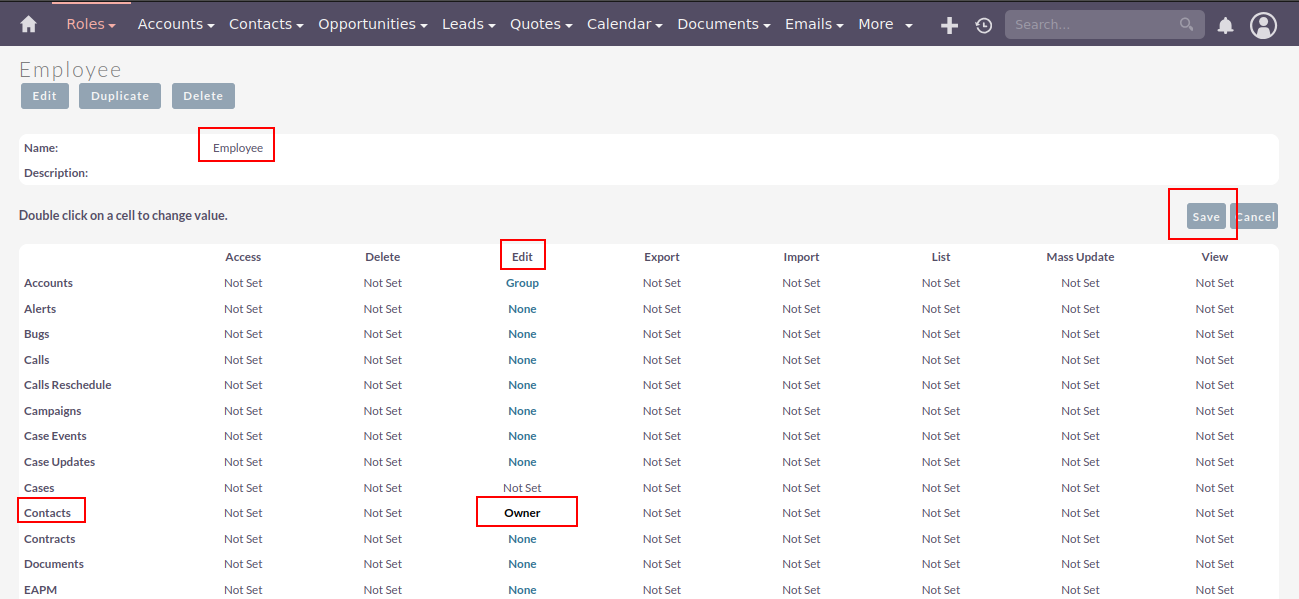This screenshot has height=599, width=1299.
Task: Open the Contacts navigation dropdown
Action: (266, 24)
